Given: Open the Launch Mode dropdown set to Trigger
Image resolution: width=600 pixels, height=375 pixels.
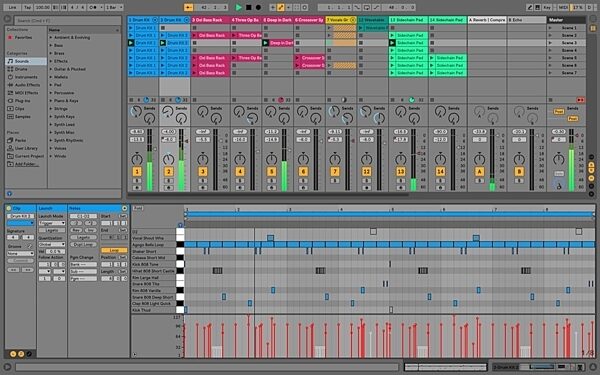Looking at the screenshot, I should (x=52, y=223).
